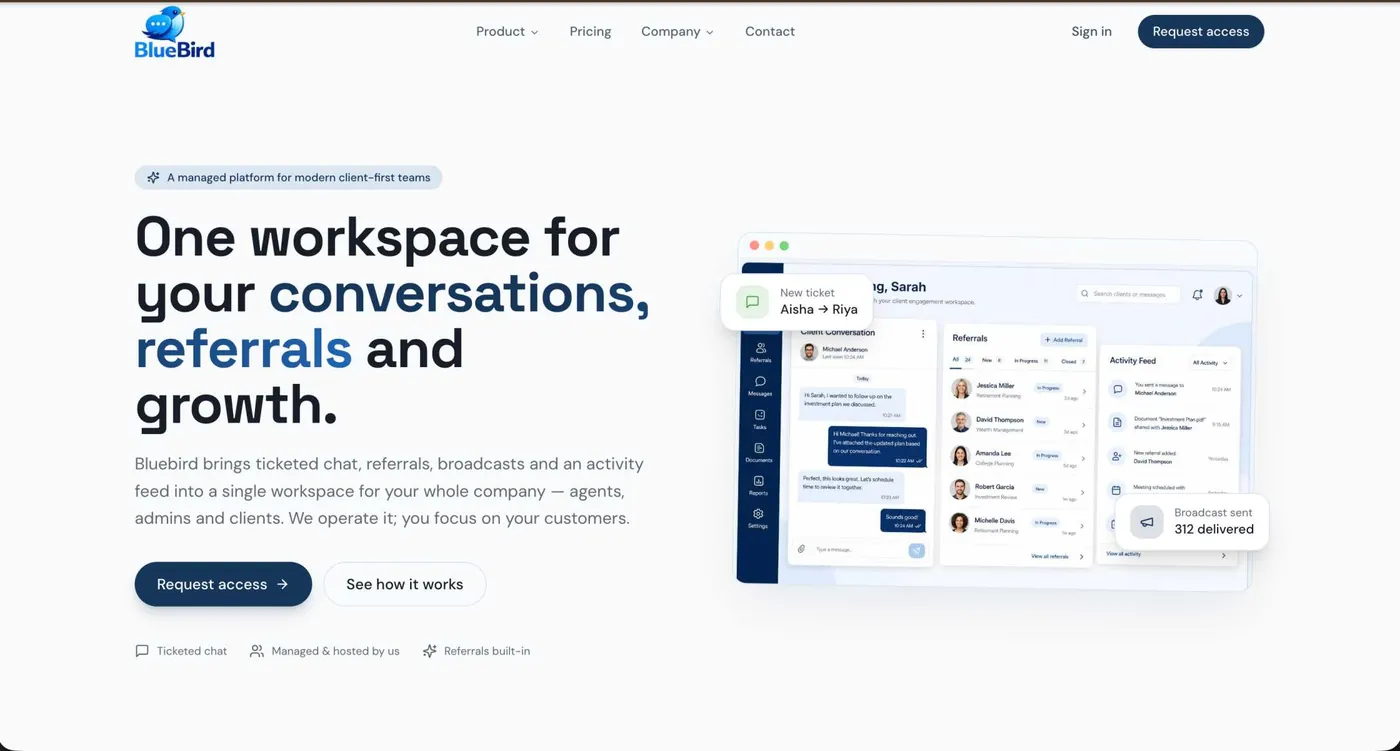Click Michelle Davis's avatar
The width and height of the screenshot is (1400, 751).
[x=959, y=522]
